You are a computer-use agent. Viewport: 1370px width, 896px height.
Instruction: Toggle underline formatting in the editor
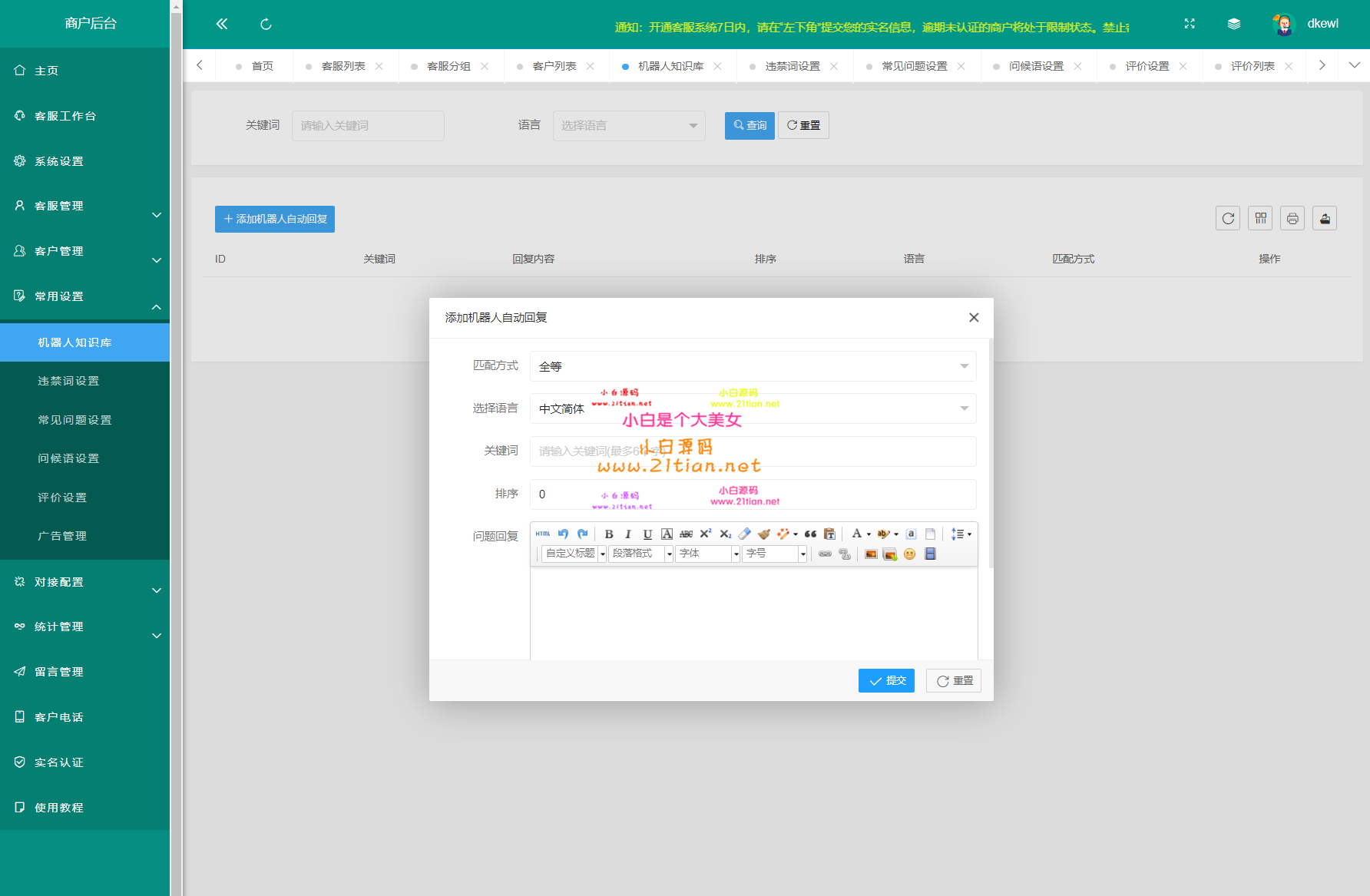click(647, 534)
